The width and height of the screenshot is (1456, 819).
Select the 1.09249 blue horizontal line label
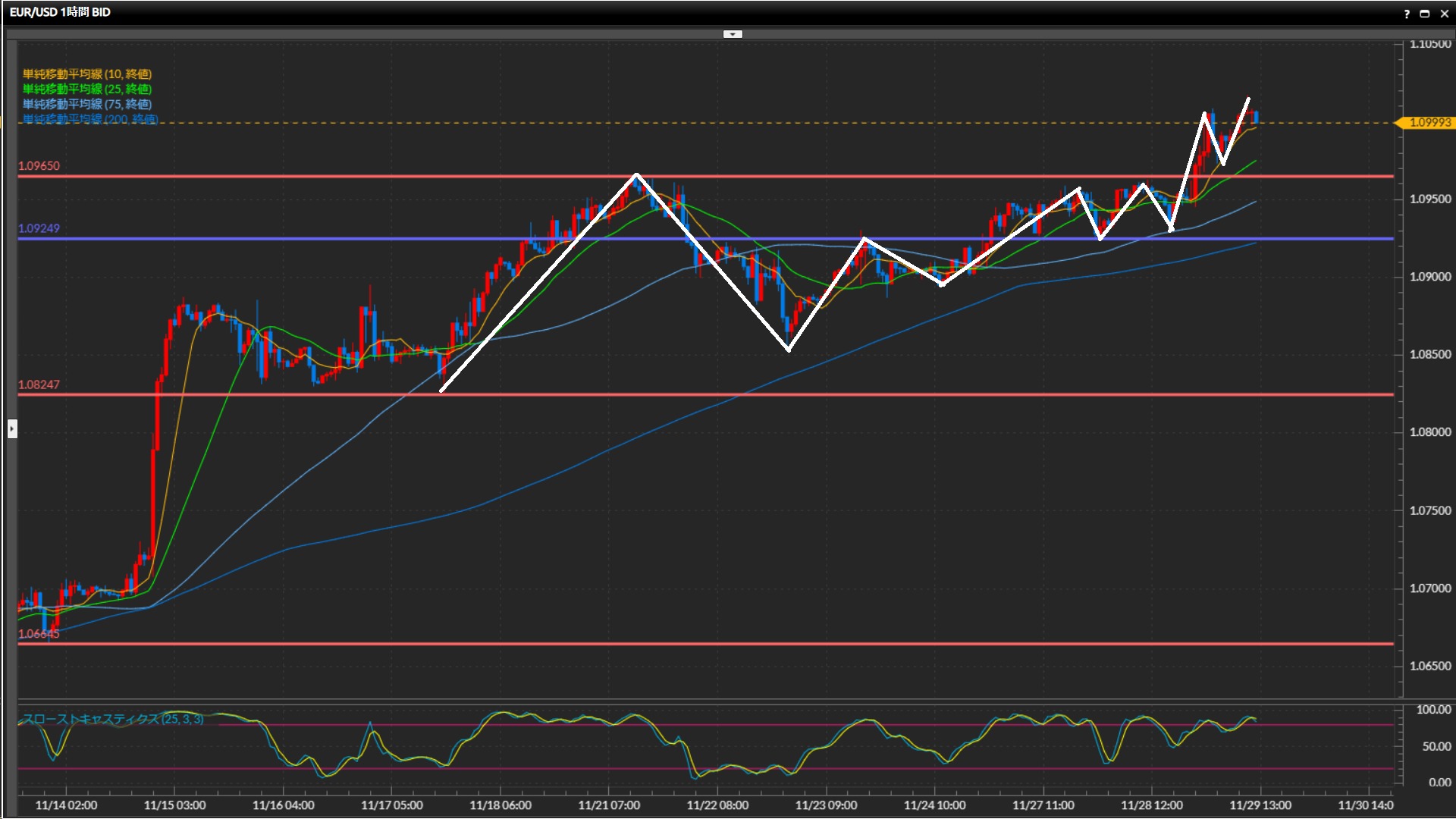click(x=39, y=227)
